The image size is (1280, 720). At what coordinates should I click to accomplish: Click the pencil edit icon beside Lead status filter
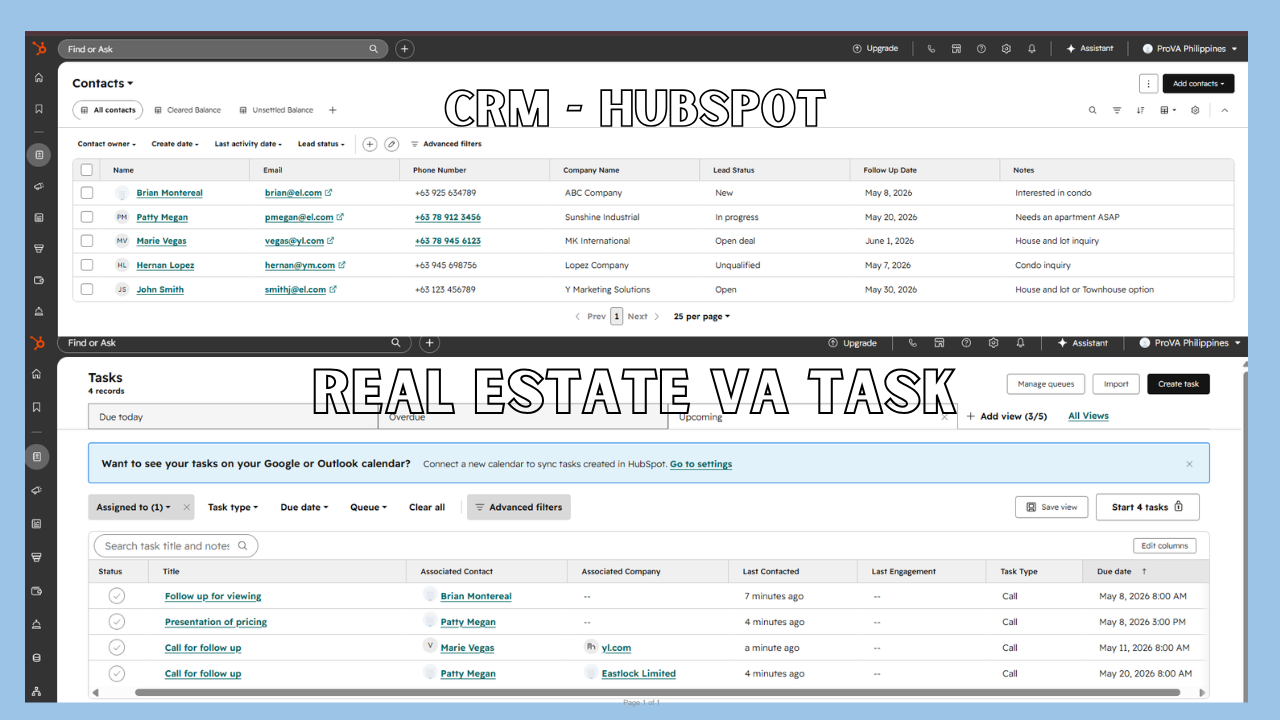pyautogui.click(x=392, y=144)
